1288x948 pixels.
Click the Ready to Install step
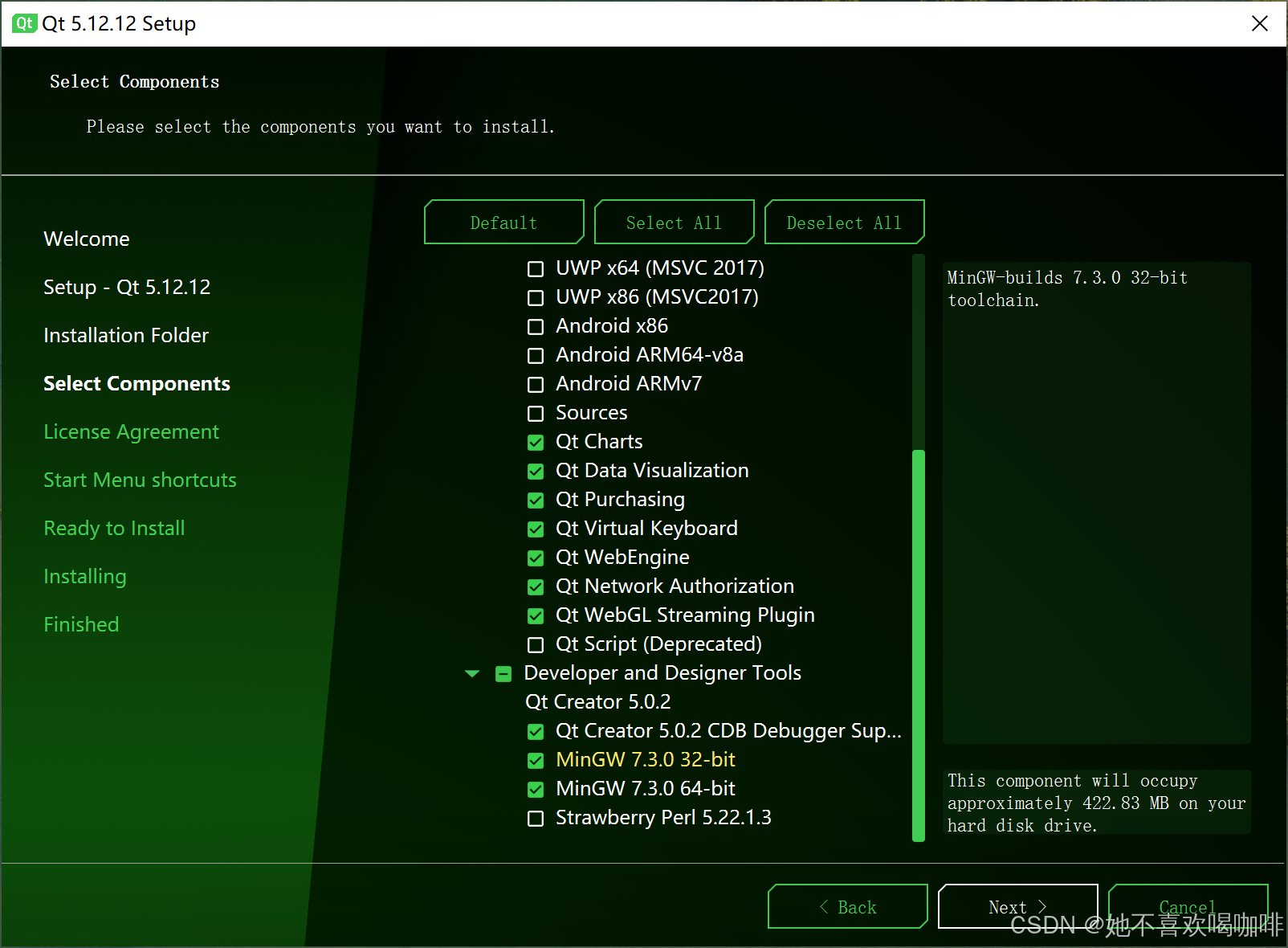(x=114, y=528)
